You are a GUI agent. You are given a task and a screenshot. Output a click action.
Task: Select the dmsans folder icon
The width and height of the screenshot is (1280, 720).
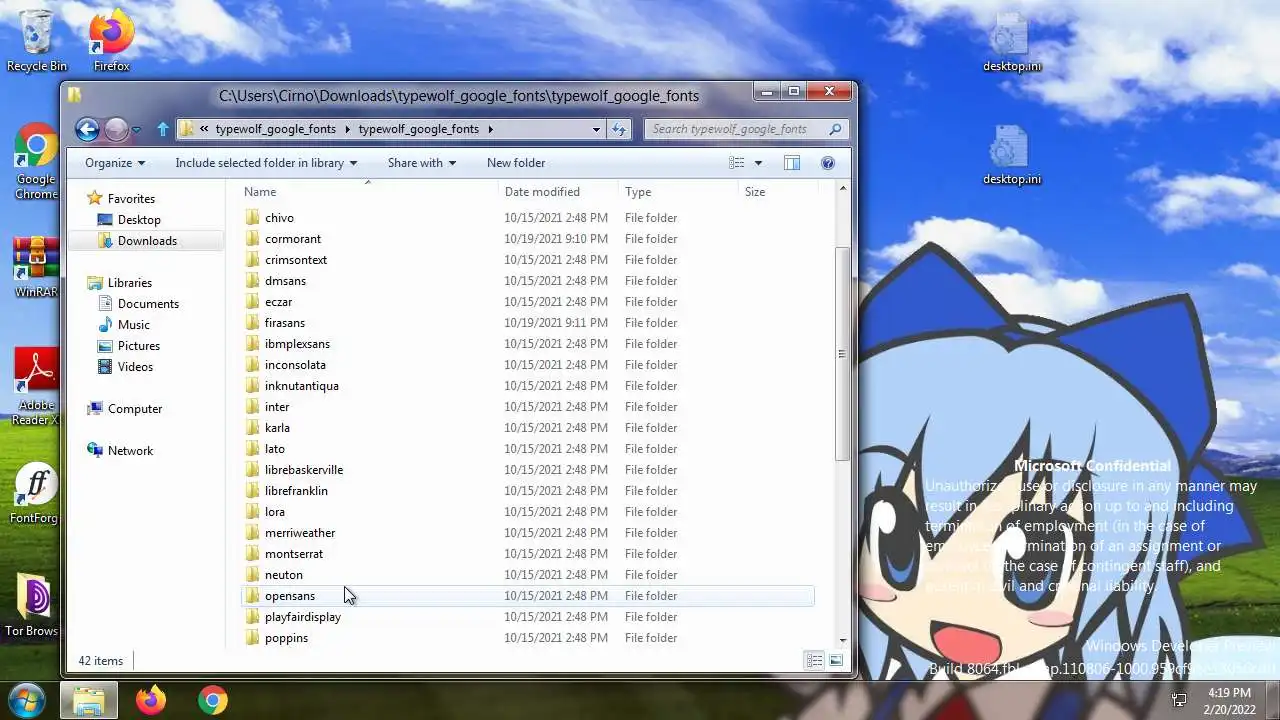point(252,281)
